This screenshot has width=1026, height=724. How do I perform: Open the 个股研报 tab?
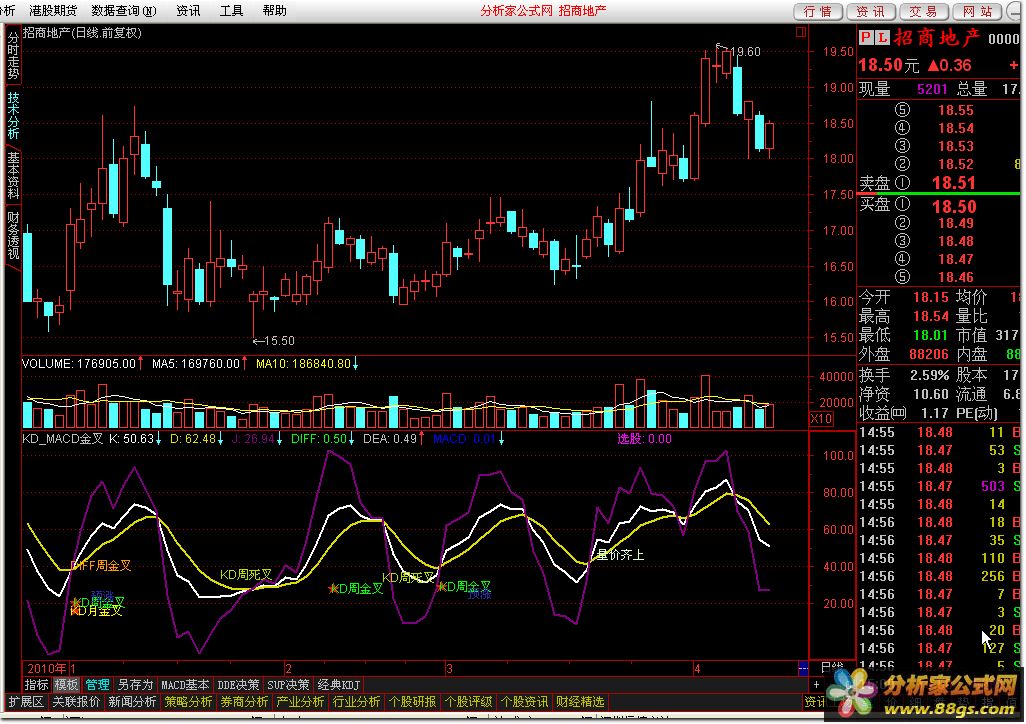point(412,702)
